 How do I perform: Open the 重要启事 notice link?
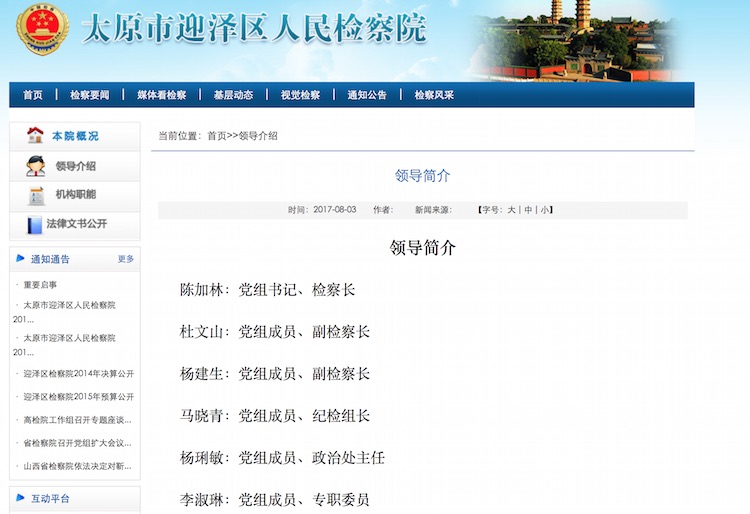pyautogui.click(x=40, y=285)
